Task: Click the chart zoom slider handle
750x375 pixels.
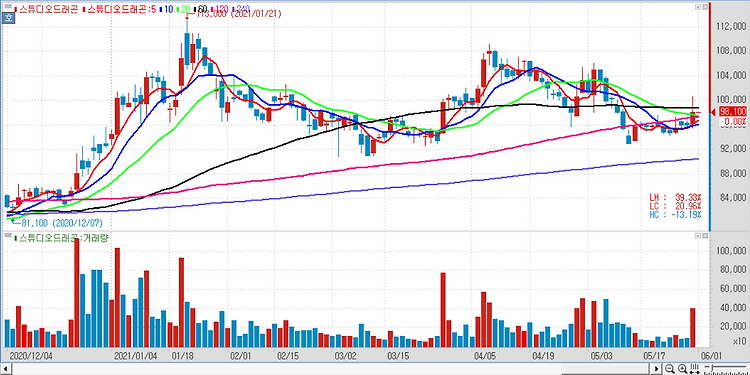Action: [x=712, y=367]
